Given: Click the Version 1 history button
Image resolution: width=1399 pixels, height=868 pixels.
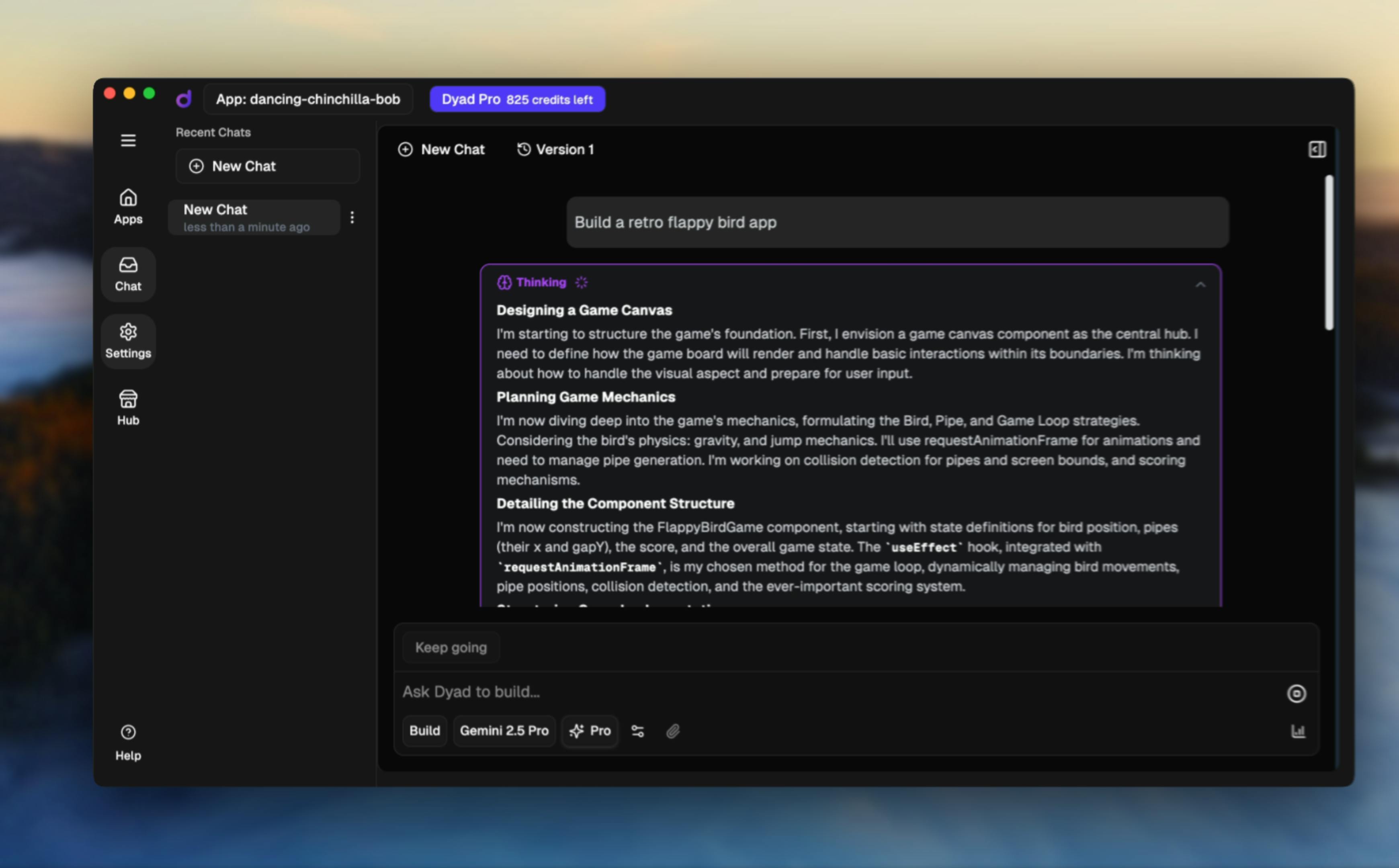Looking at the screenshot, I should (x=556, y=149).
